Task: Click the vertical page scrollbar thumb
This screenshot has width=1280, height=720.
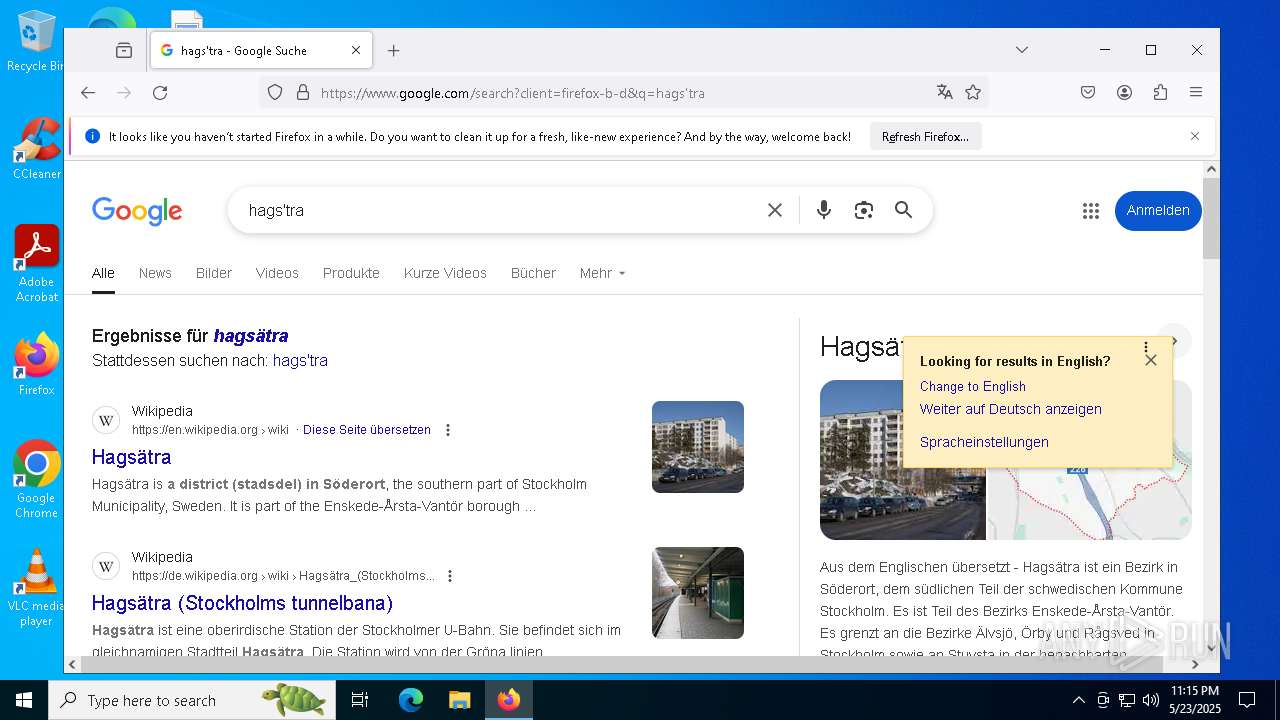Action: click(x=1211, y=219)
